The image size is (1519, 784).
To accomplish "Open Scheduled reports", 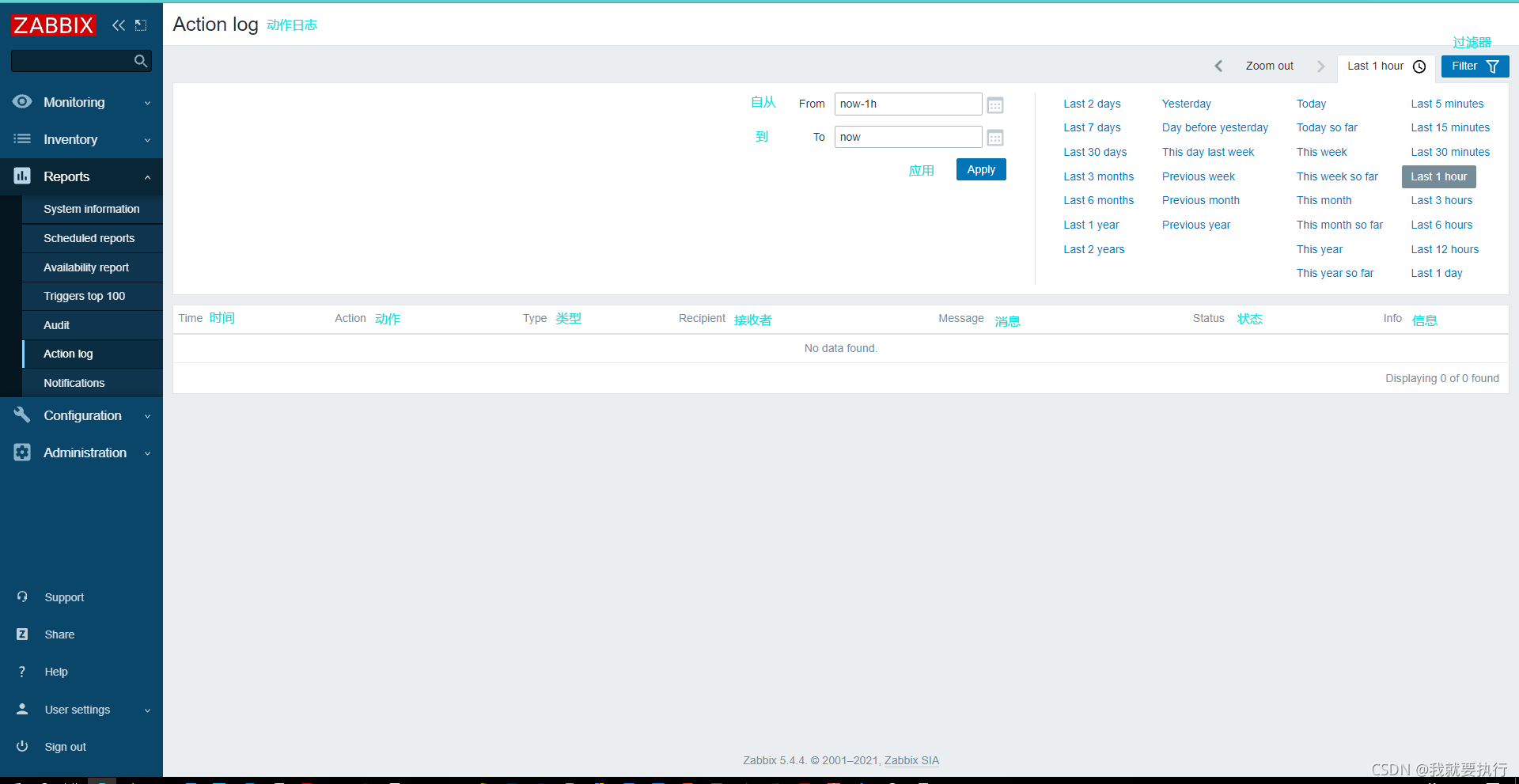I will tap(92, 238).
